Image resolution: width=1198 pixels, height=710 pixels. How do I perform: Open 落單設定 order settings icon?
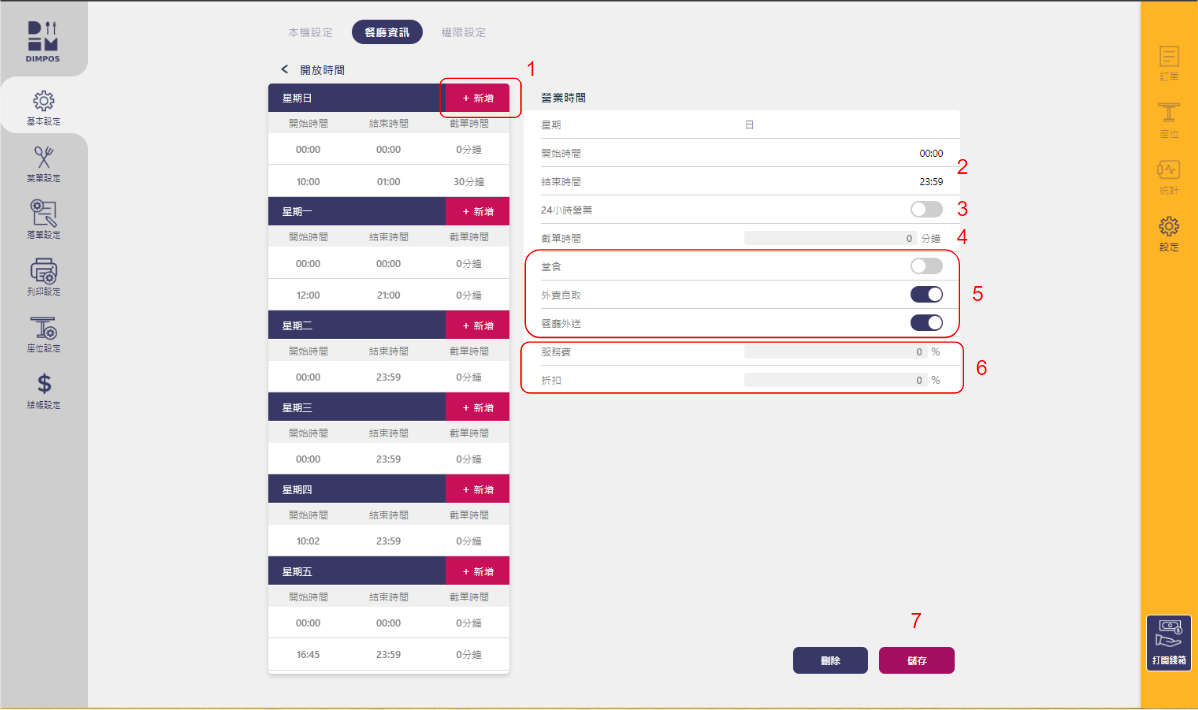pyautogui.click(x=43, y=218)
